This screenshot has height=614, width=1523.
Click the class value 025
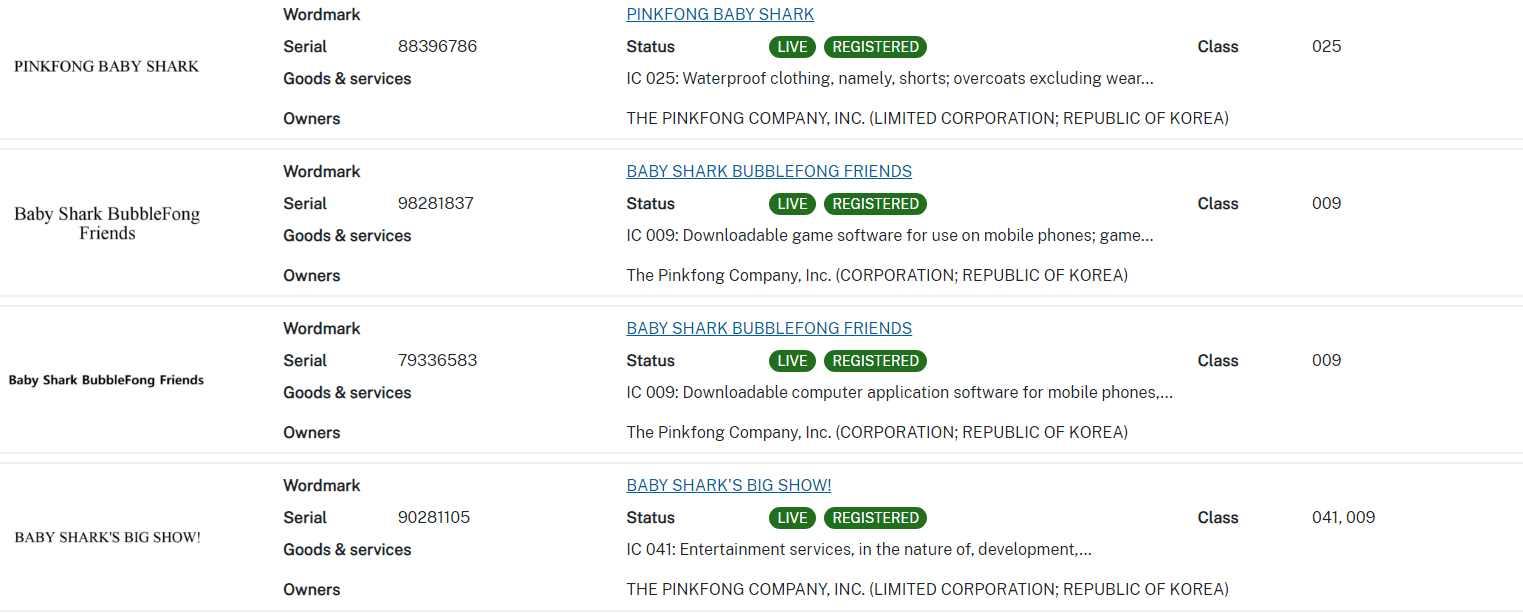tap(1326, 47)
